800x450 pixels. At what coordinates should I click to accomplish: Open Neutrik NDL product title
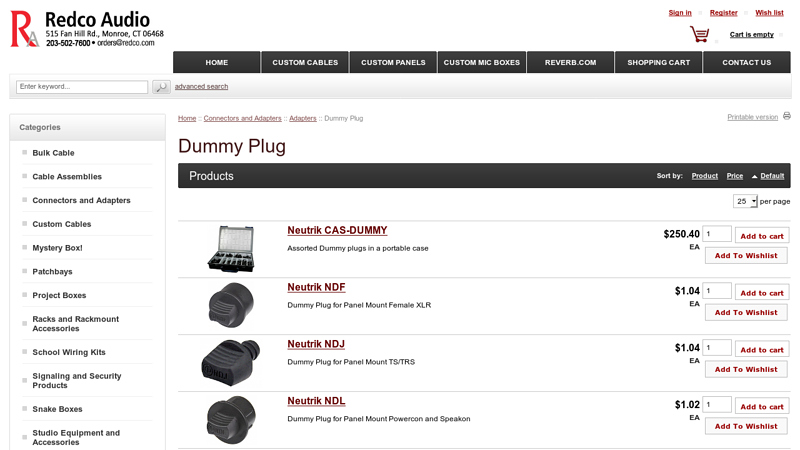click(316, 402)
